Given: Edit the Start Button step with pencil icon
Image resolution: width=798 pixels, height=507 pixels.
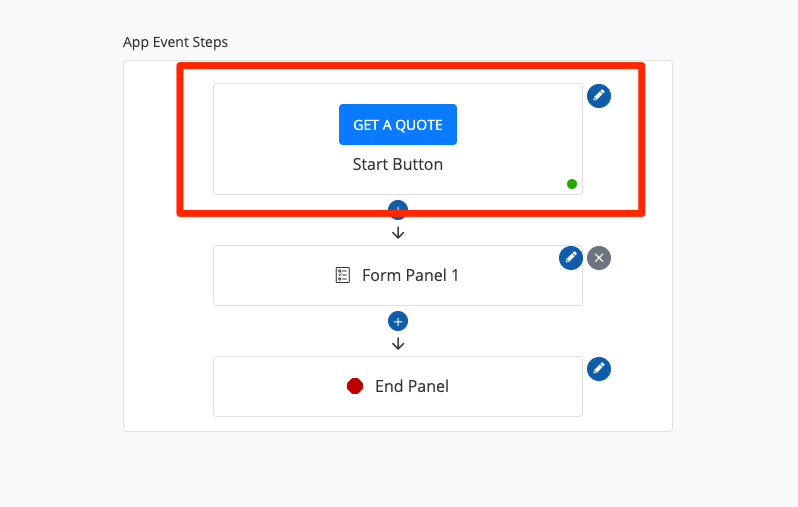Looking at the screenshot, I should (599, 96).
